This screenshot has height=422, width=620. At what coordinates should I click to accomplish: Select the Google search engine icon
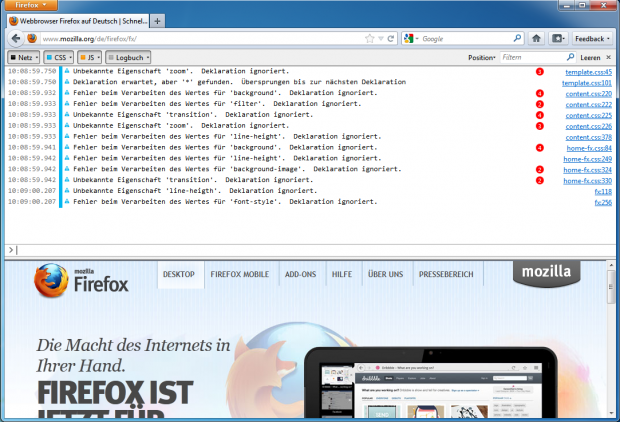tap(409, 38)
